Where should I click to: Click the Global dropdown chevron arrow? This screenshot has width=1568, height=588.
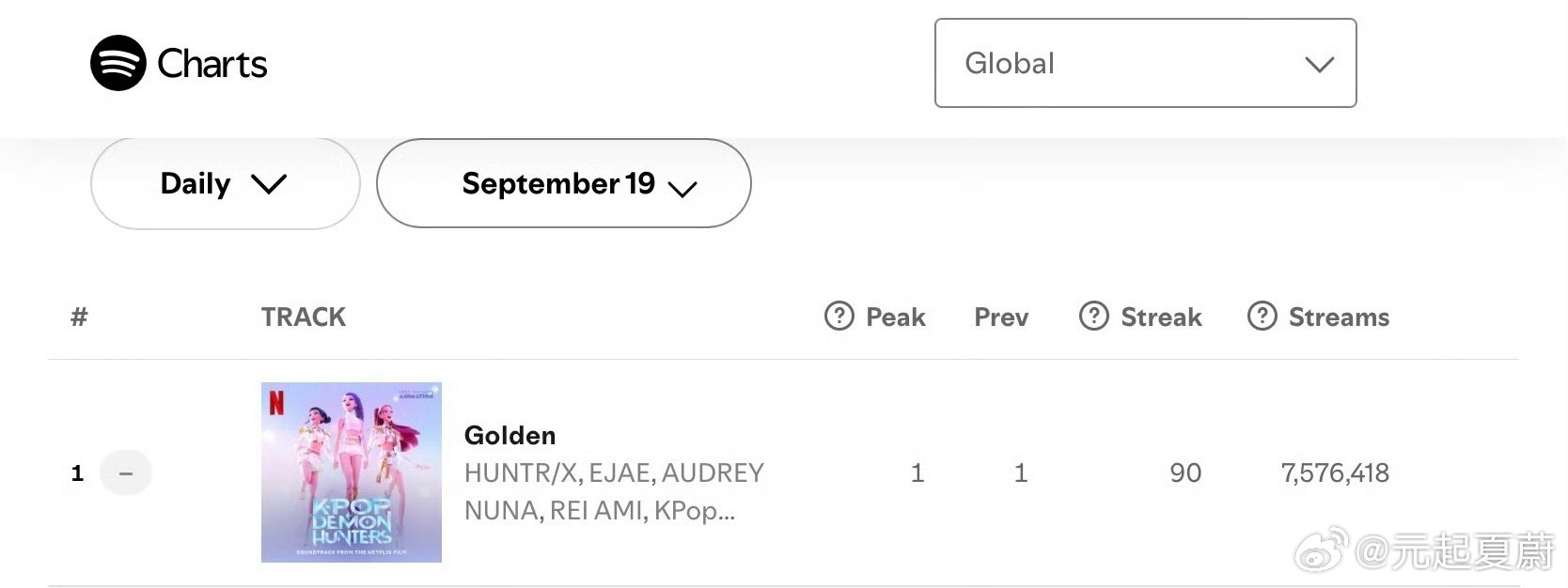click(x=1320, y=65)
